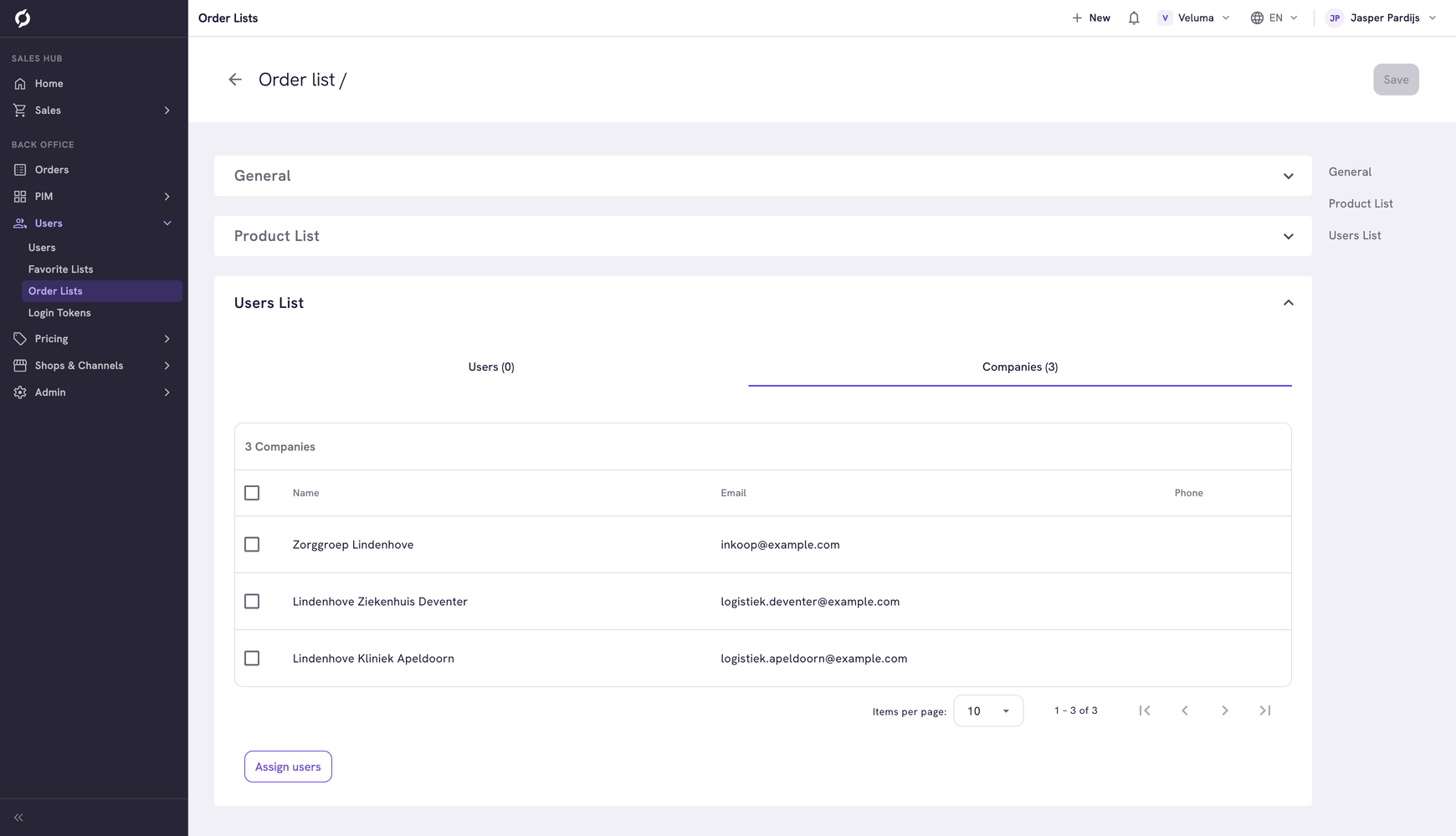Select the Zorggroep Lindenhove checkbox

(x=252, y=545)
